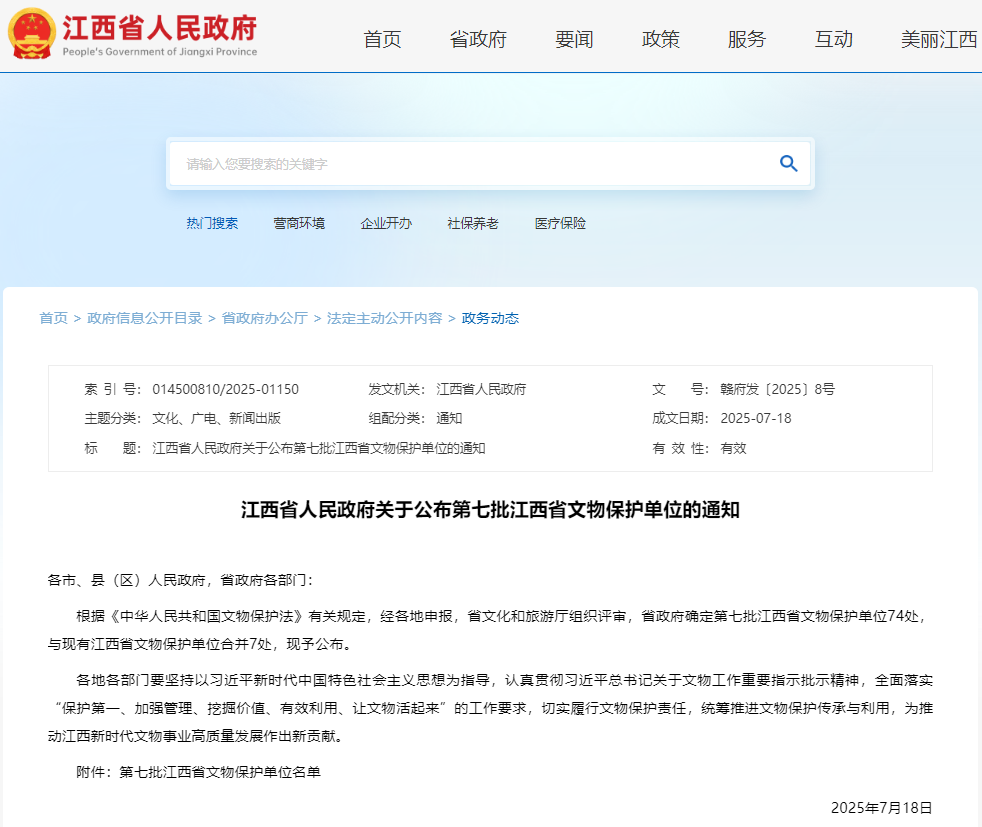This screenshot has height=827, width=982.
Task: Open 政府信息公开目录 breadcrumb link
Action: (145, 318)
